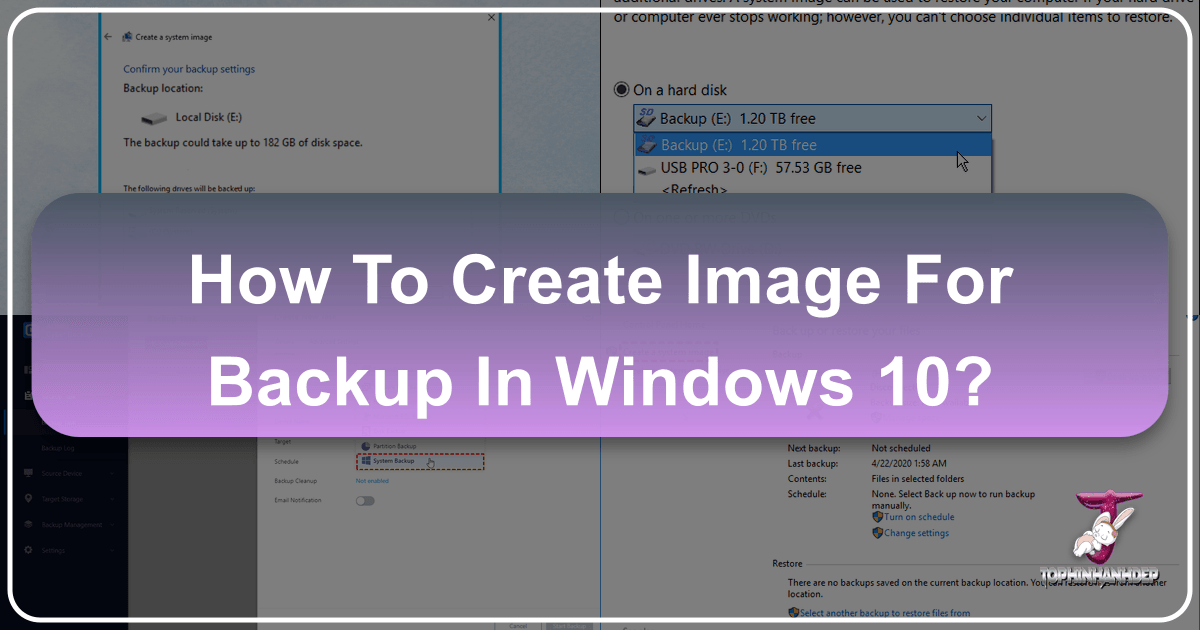Close the Create a system image dialog
The image size is (1200, 630).
490,18
